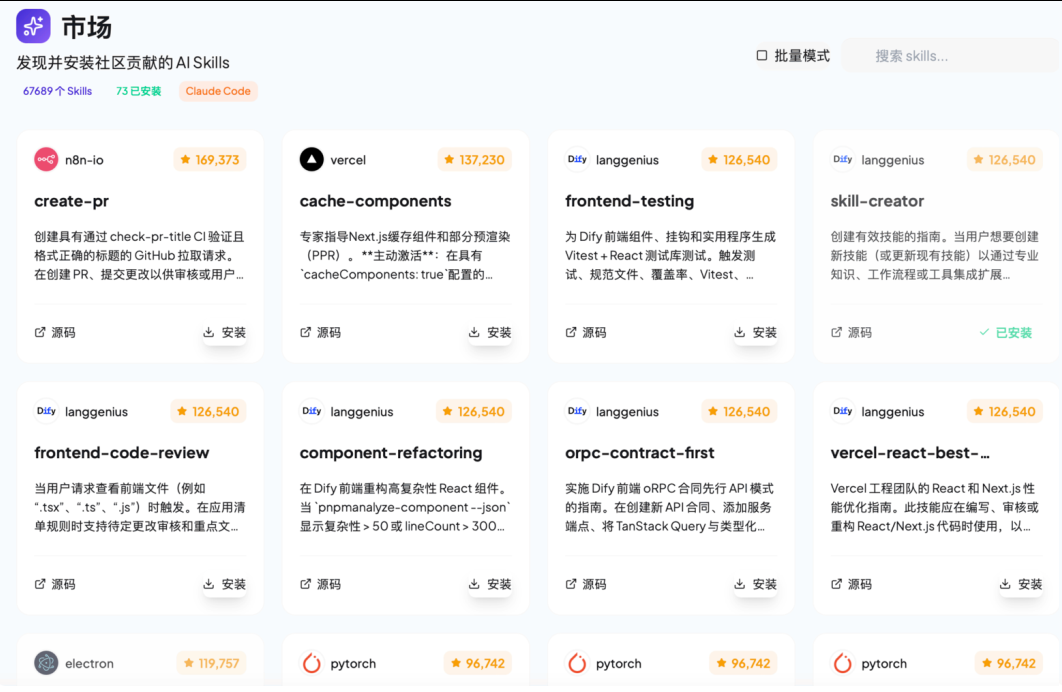Image resolution: width=1062 pixels, height=692 pixels.
Task: Select the 67689 个 Skills tag
Action: click(x=58, y=91)
